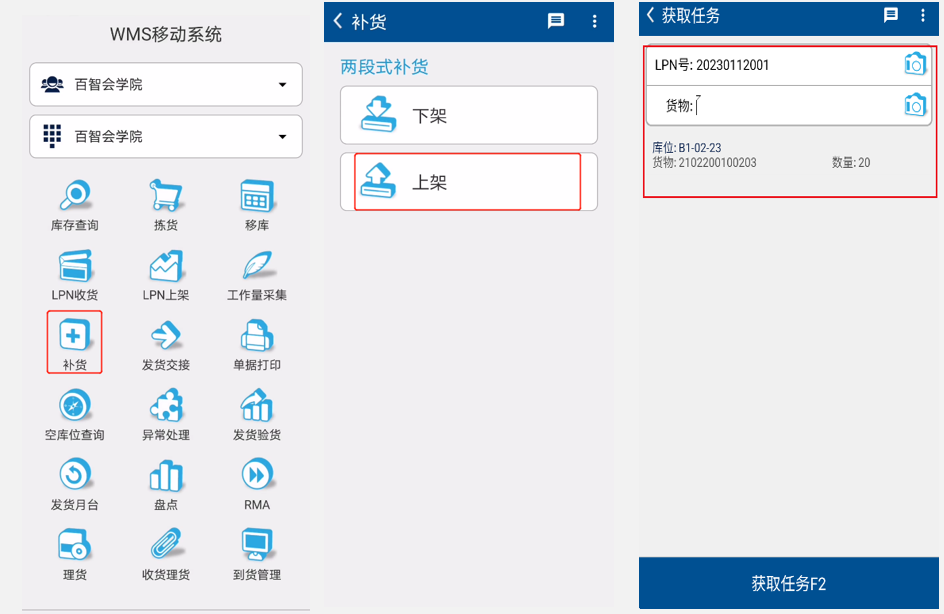Viewport: 944px width, 614px height.
Task: Open the 移库 move location icon
Action: click(257, 196)
